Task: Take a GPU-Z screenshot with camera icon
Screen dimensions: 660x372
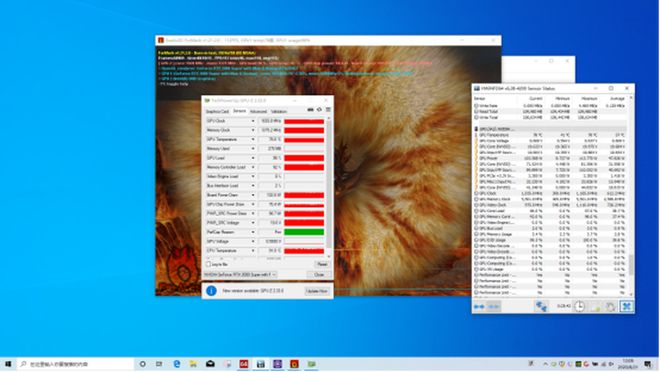Action: point(310,110)
